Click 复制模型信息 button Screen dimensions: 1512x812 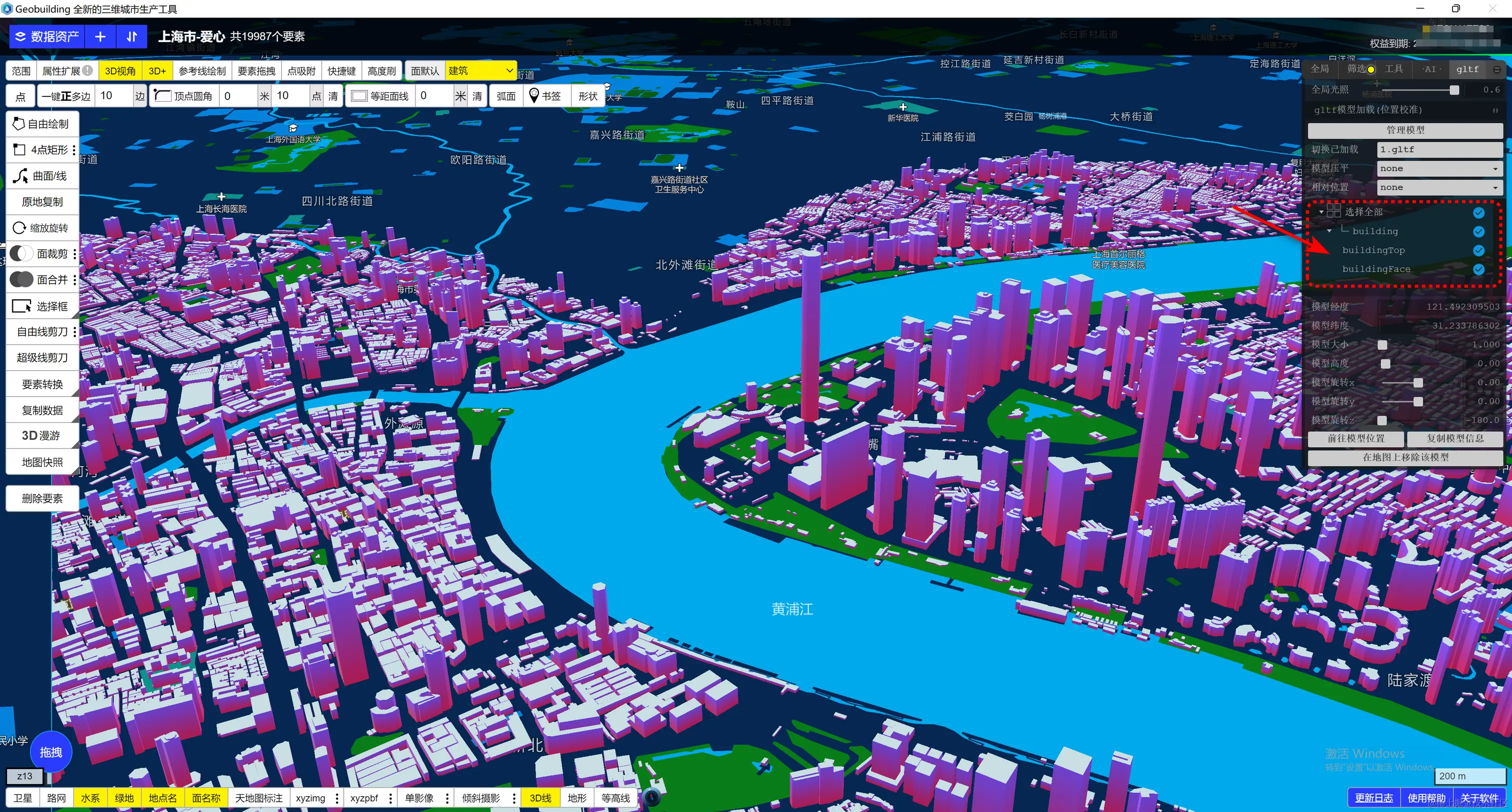[1454, 438]
